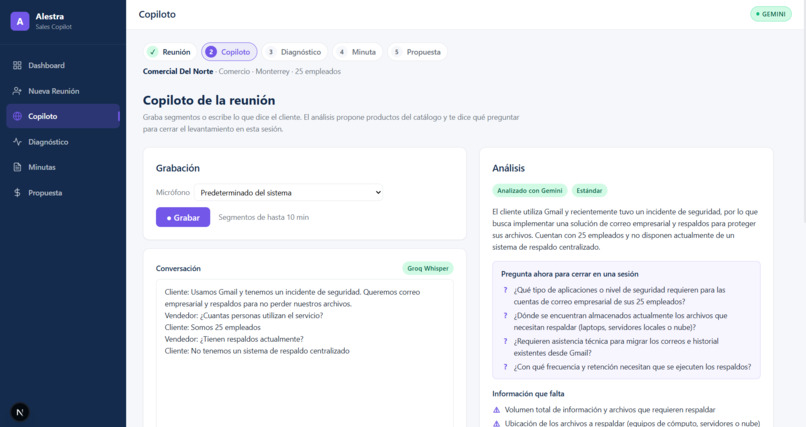Click the Vendedor: ¿Tienen respaldos actualmente? line
The height and width of the screenshot is (427, 806).
(234, 339)
